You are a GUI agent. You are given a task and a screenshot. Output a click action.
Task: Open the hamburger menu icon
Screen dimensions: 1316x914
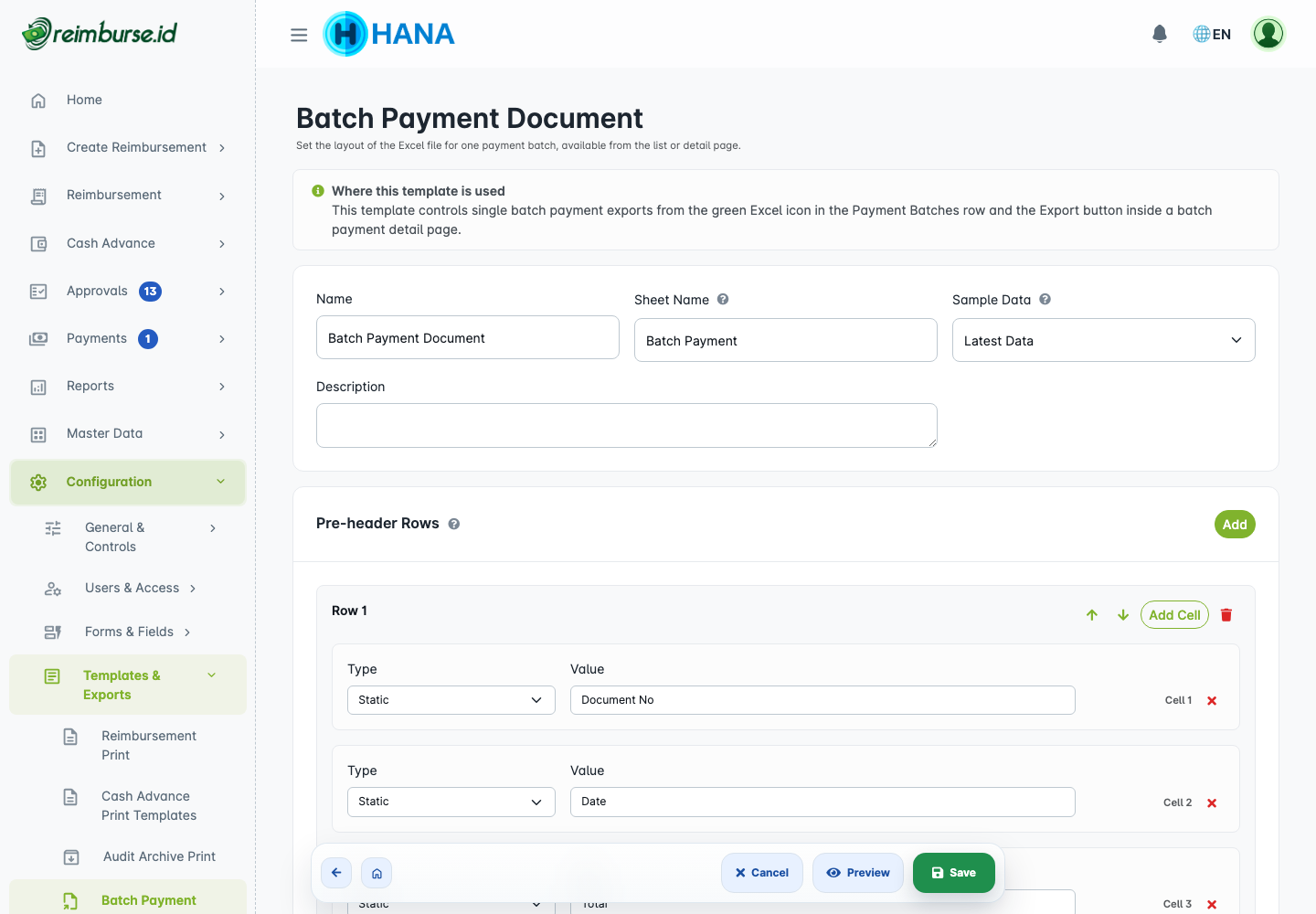tap(299, 35)
